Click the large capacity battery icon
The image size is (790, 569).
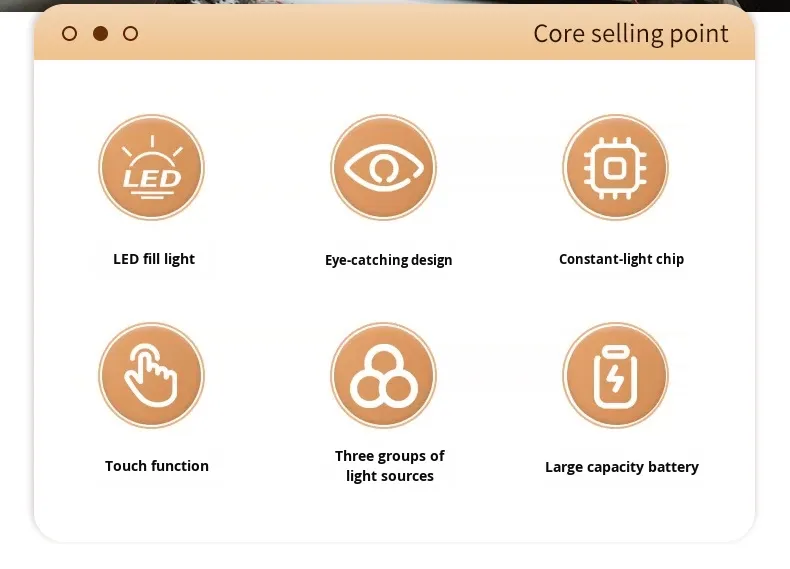click(615, 375)
